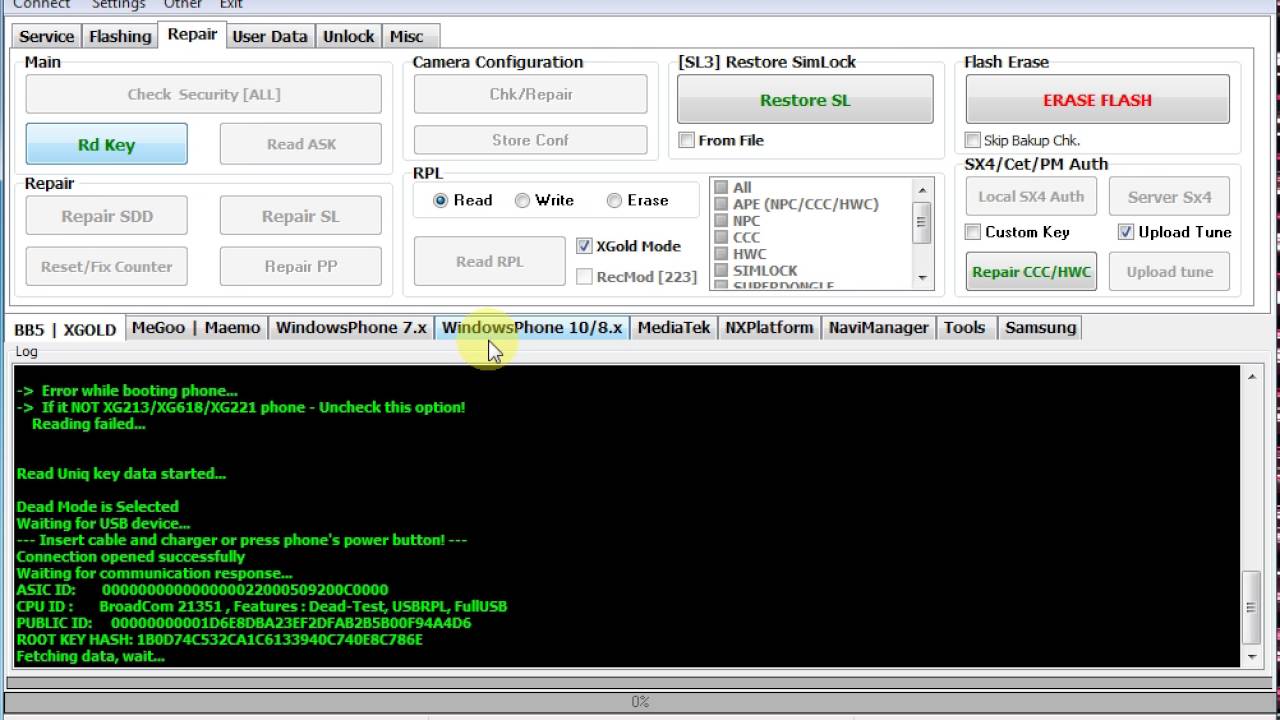The width and height of the screenshot is (1280, 720).
Task: Check the NPC list item
Action: coord(721,221)
